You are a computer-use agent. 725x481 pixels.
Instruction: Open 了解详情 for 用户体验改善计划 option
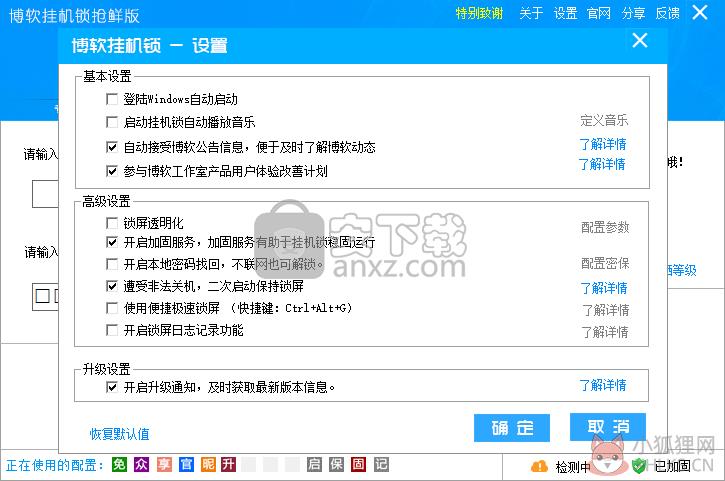click(602, 164)
